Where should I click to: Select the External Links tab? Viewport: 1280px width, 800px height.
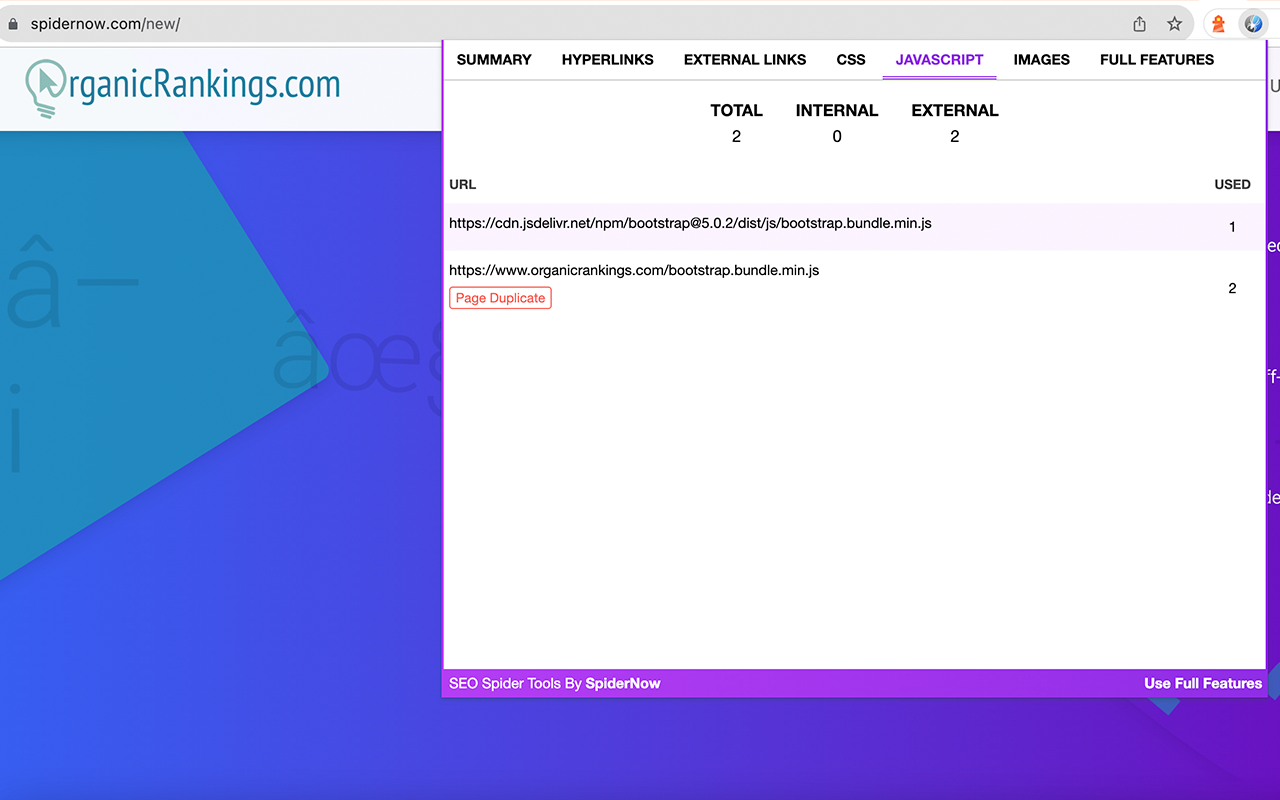745,60
